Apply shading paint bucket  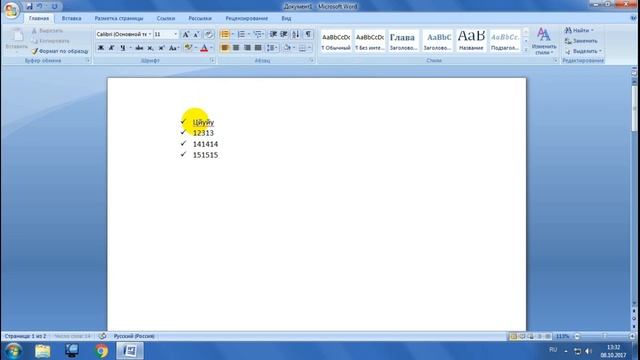[x=287, y=48]
